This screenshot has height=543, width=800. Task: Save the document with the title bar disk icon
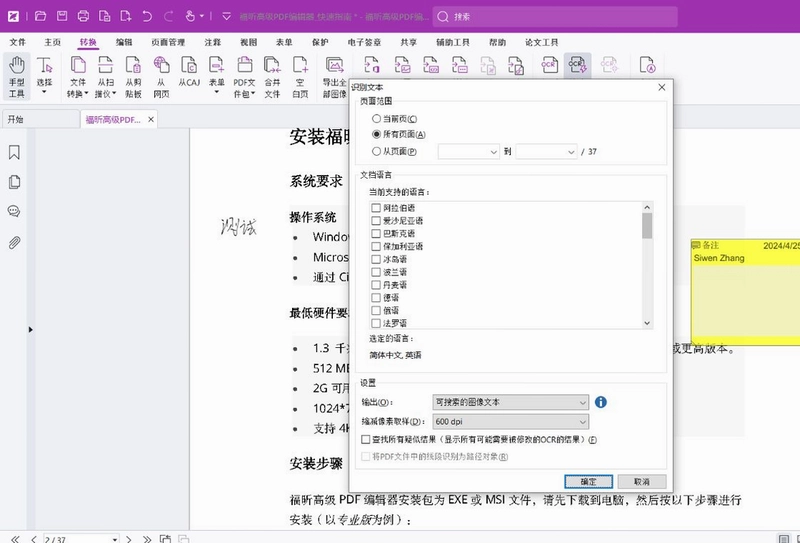(x=62, y=16)
